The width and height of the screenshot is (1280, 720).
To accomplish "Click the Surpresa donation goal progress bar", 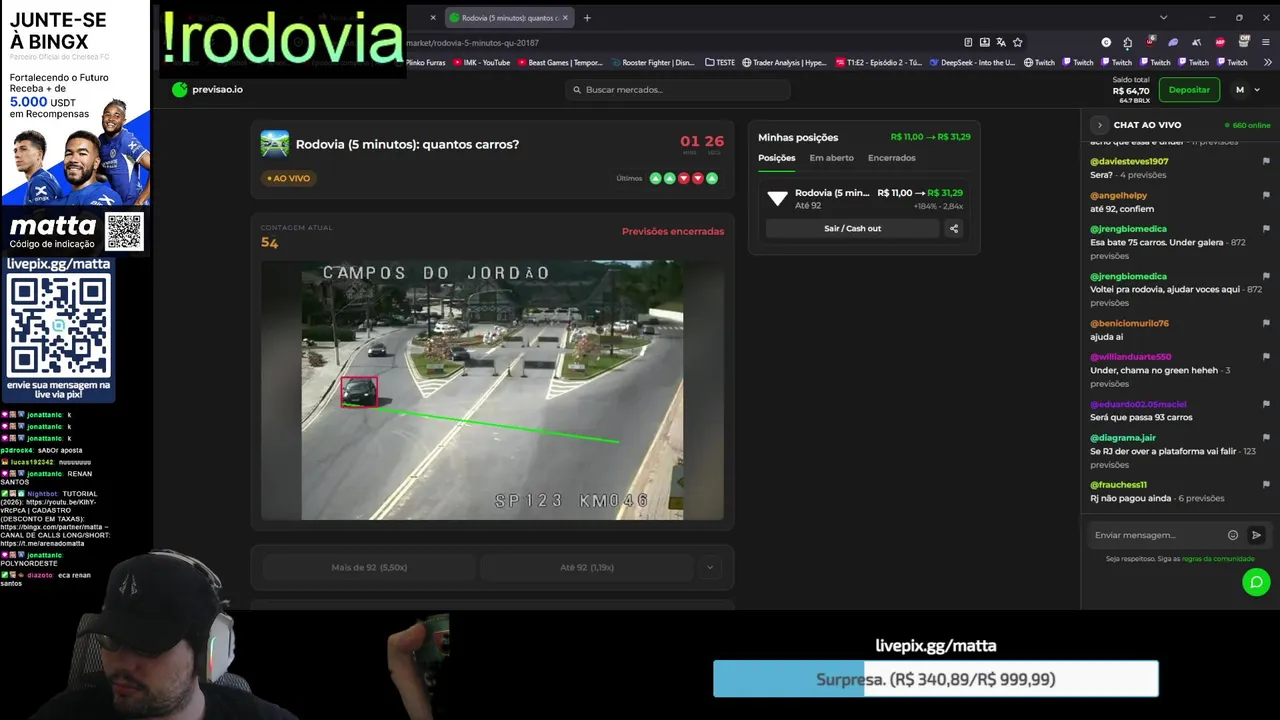I will pyautogui.click(x=935, y=679).
